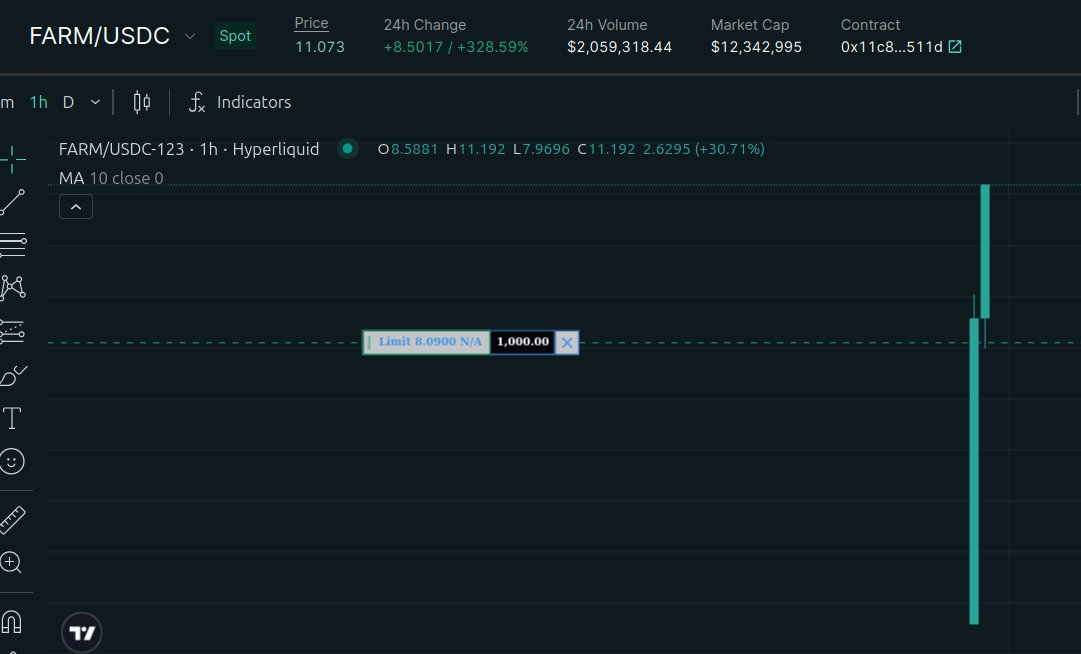This screenshot has height=654, width=1081.
Task: Cancel the 8.0900 limit order
Action: click(567, 342)
